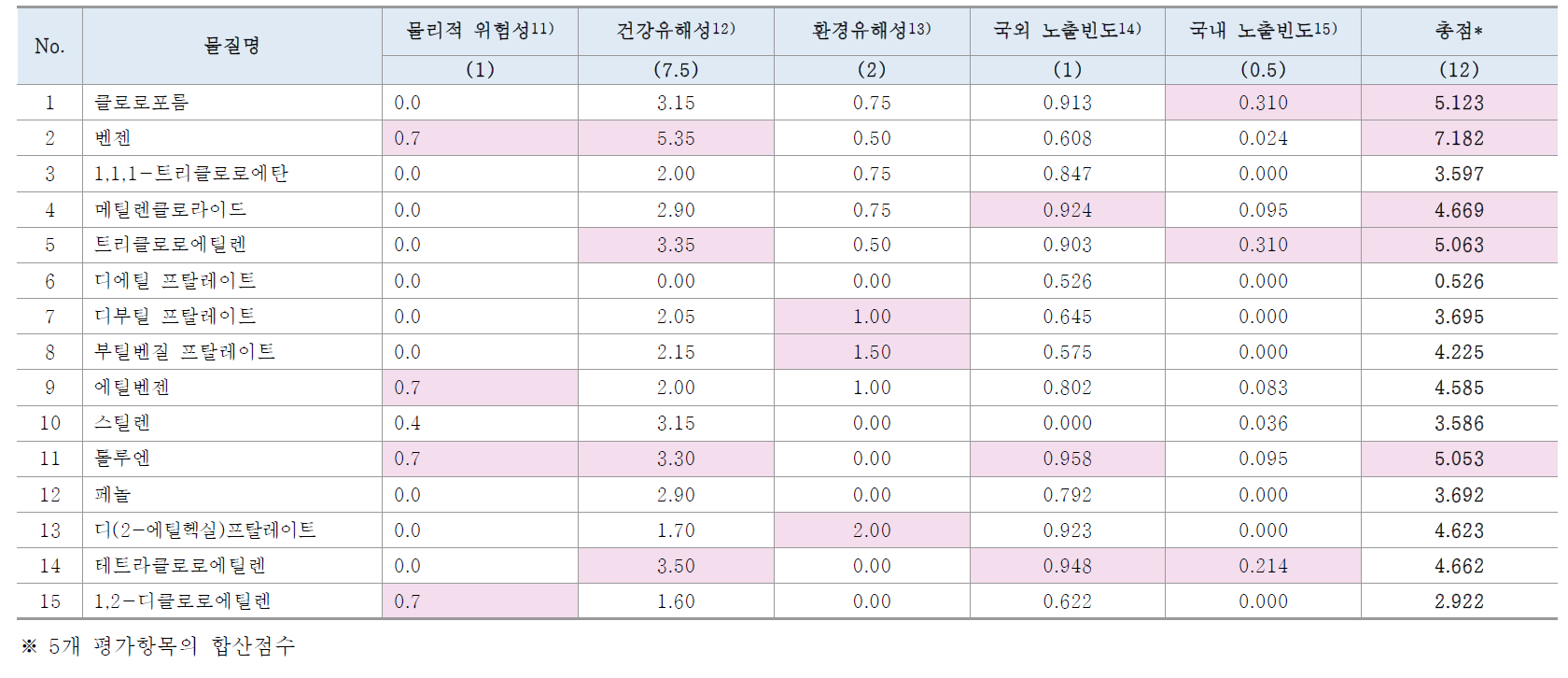Click the substance name 메틸렌클로라이드

point(171,210)
